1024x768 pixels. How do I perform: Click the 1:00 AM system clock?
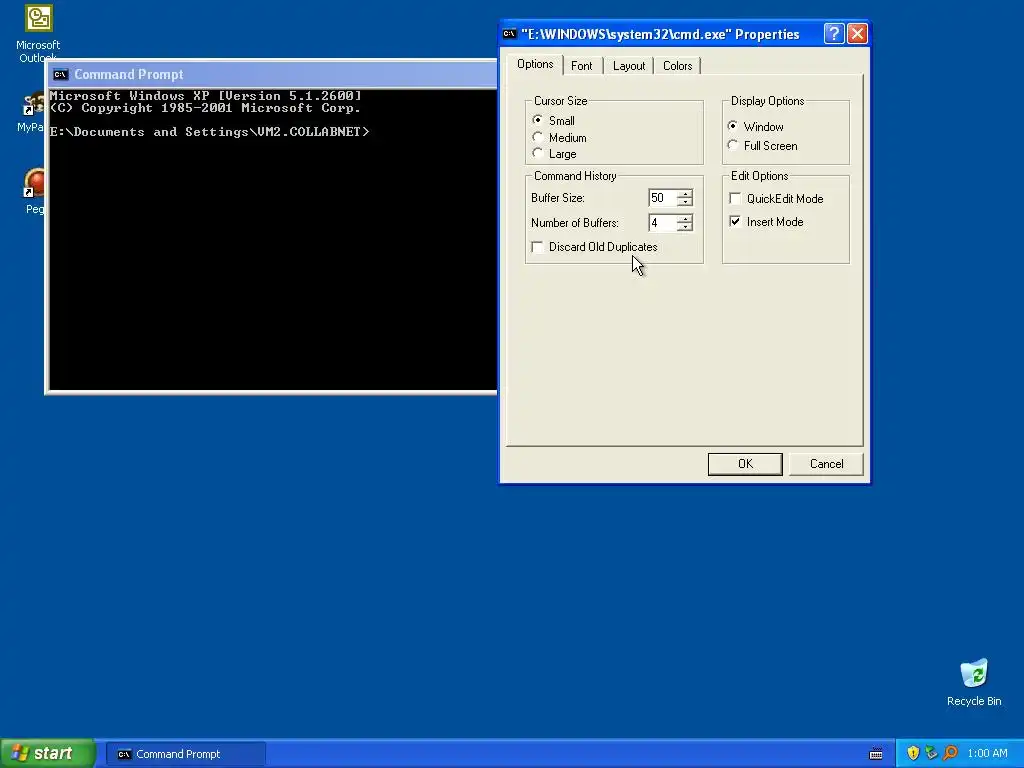tap(987, 754)
